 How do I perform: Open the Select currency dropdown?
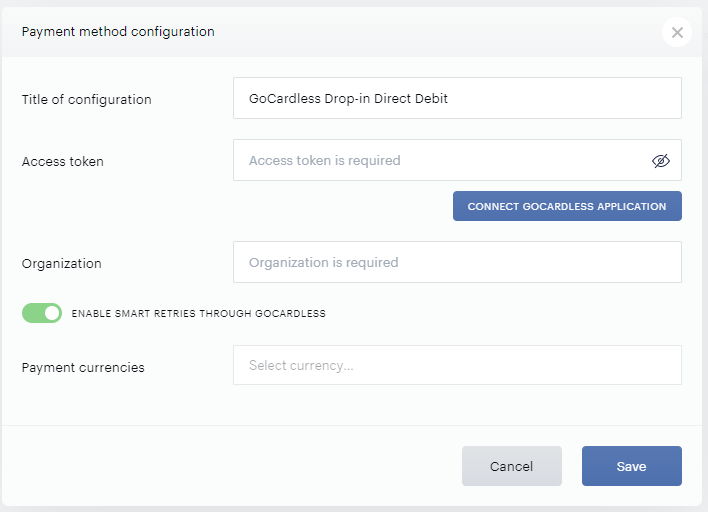tap(457, 365)
